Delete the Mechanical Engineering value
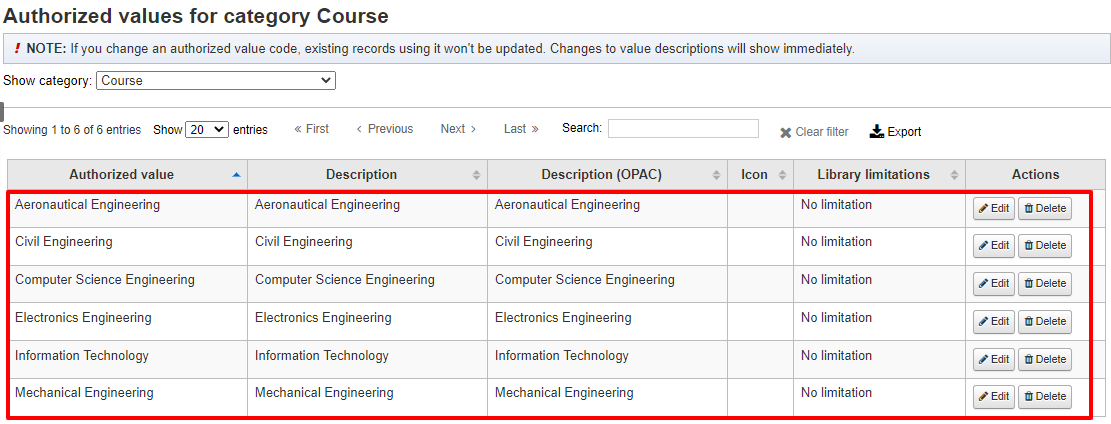Viewport: 1111px width, 424px height. (1044, 397)
